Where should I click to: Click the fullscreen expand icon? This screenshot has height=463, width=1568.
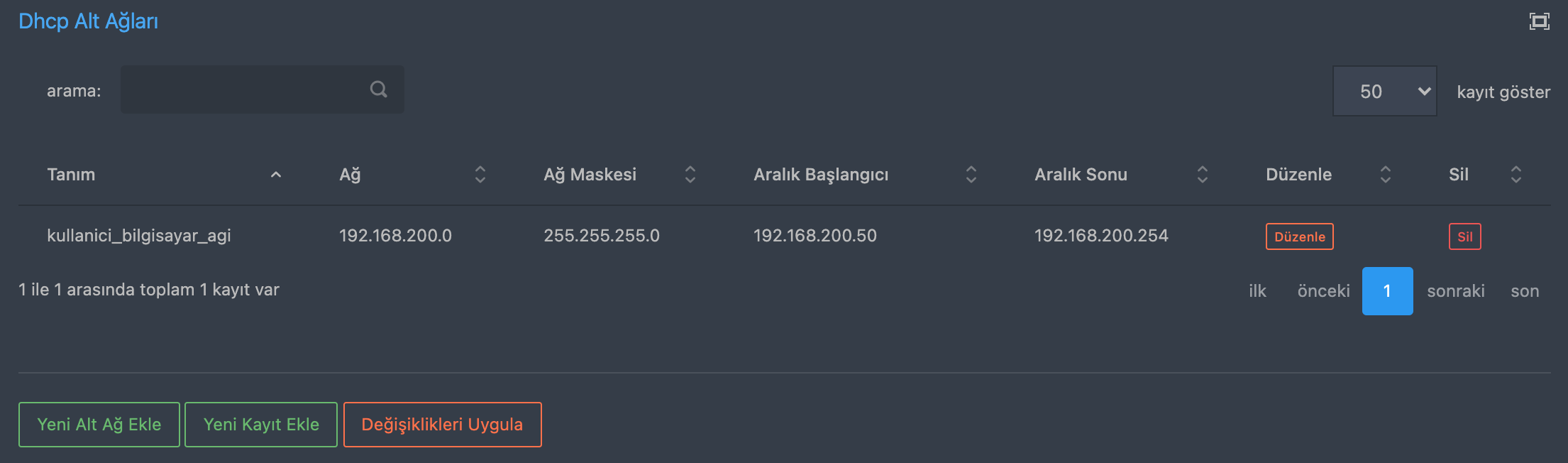(x=1539, y=21)
